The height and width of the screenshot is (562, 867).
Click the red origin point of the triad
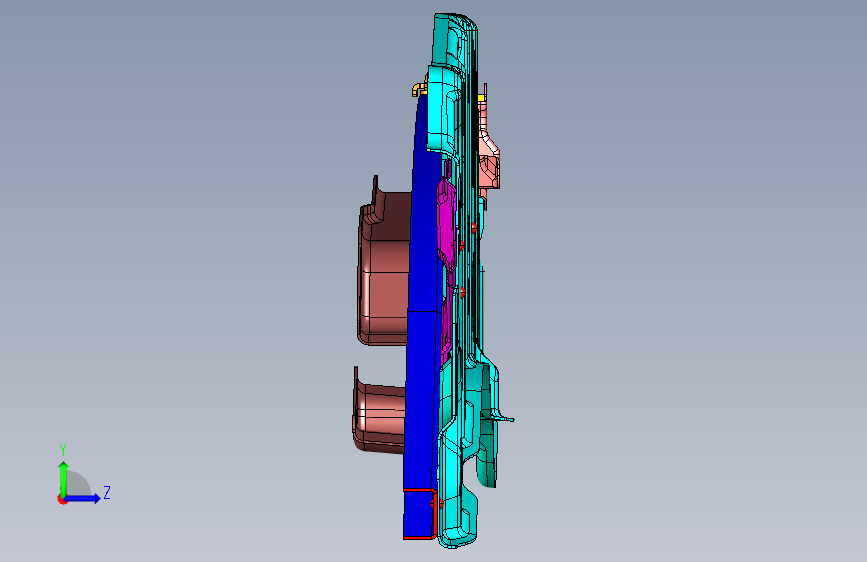coord(61,499)
